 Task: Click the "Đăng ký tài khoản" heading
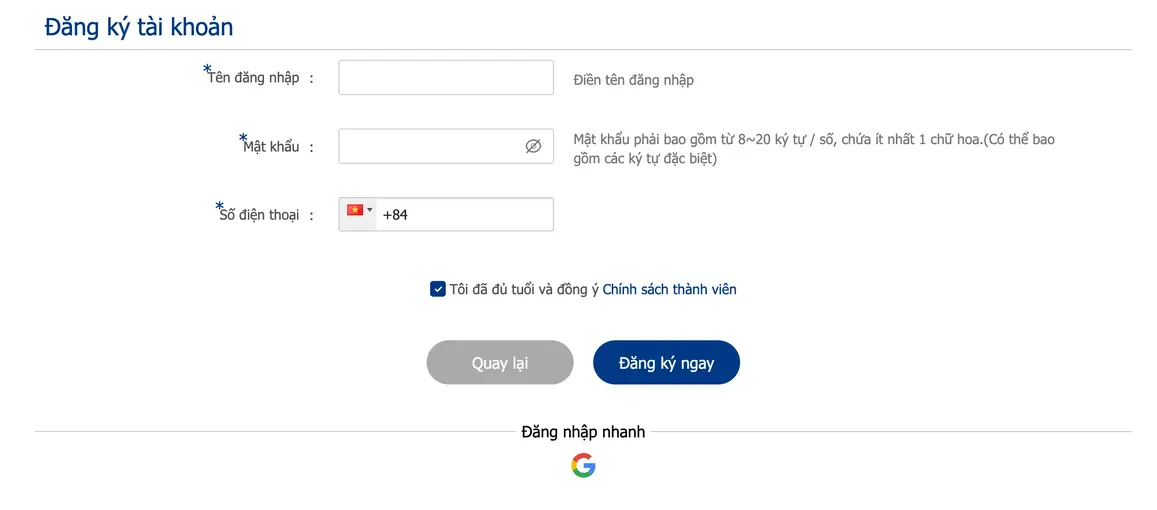(x=139, y=27)
